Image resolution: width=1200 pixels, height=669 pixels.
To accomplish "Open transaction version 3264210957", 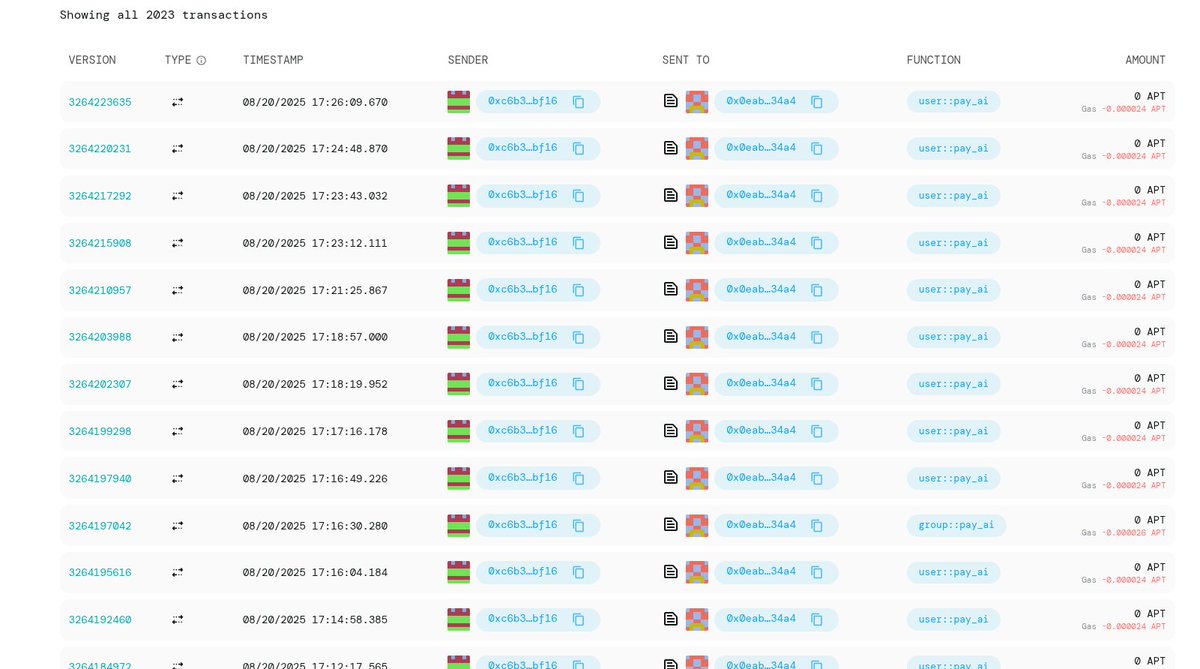I will click(100, 290).
